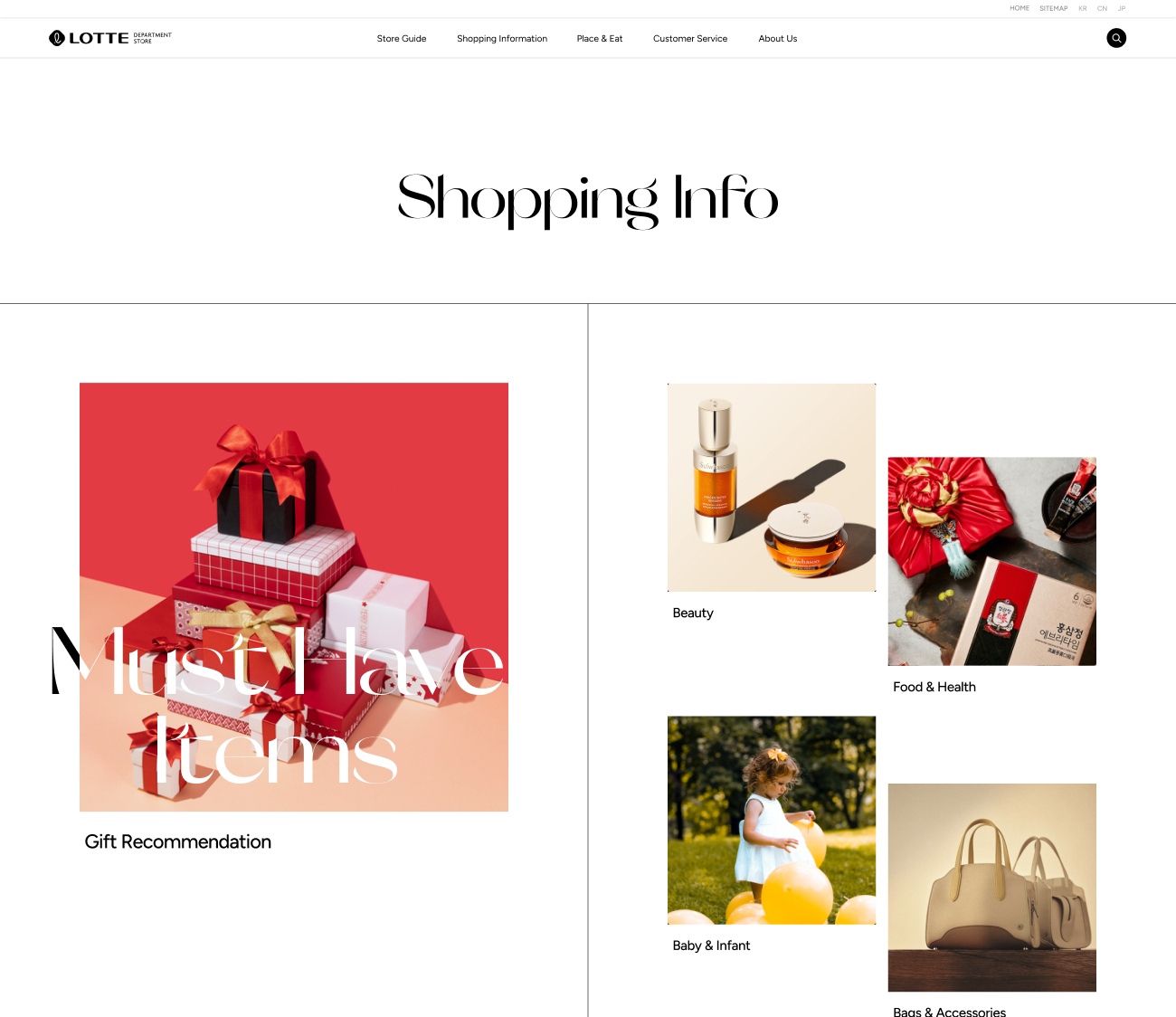Viewport: 1176px width, 1017px height.
Task: Select the Place & Eat menu item
Action: point(600,39)
